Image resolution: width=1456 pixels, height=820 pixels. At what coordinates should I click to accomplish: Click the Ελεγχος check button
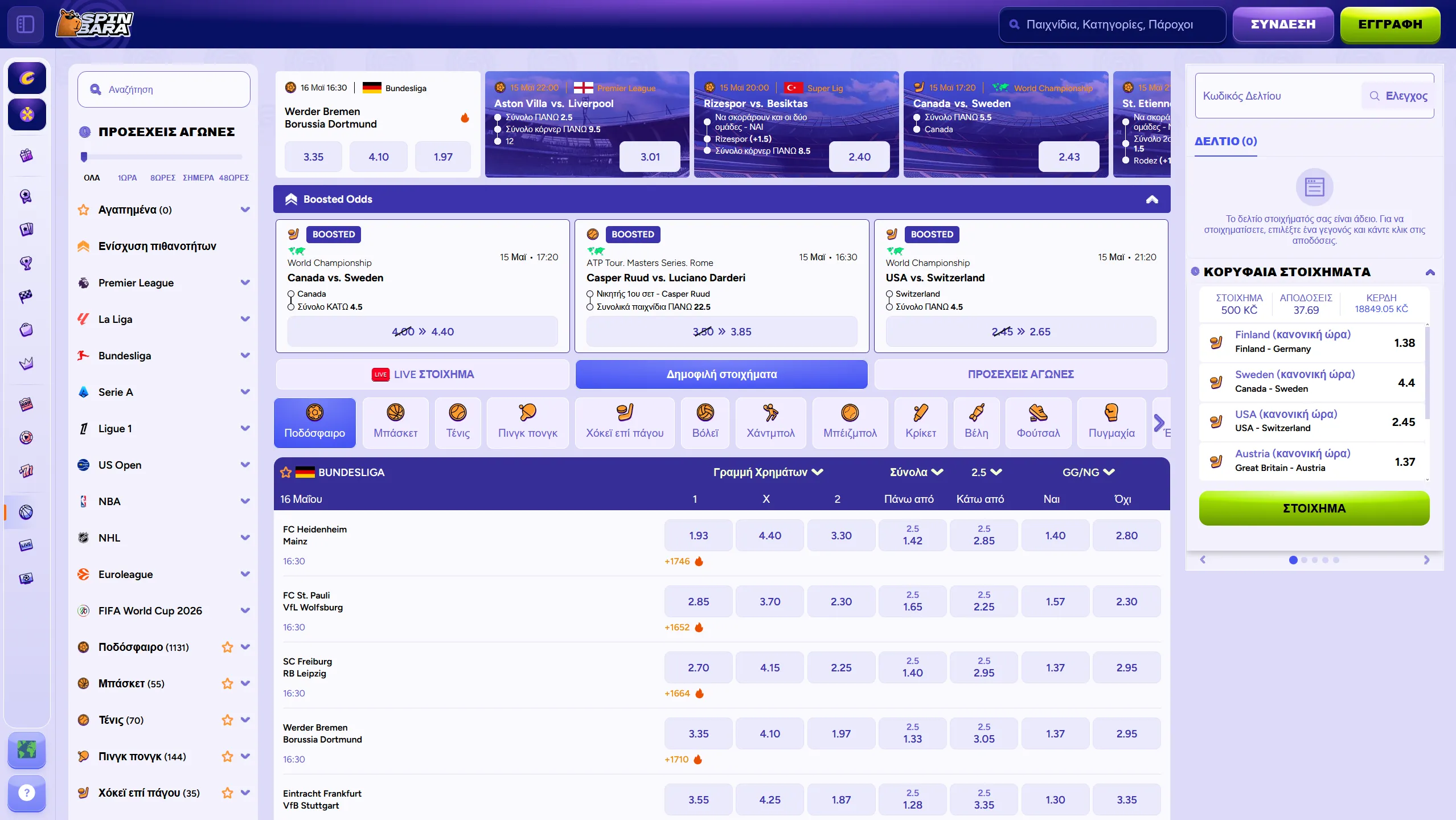1398,96
